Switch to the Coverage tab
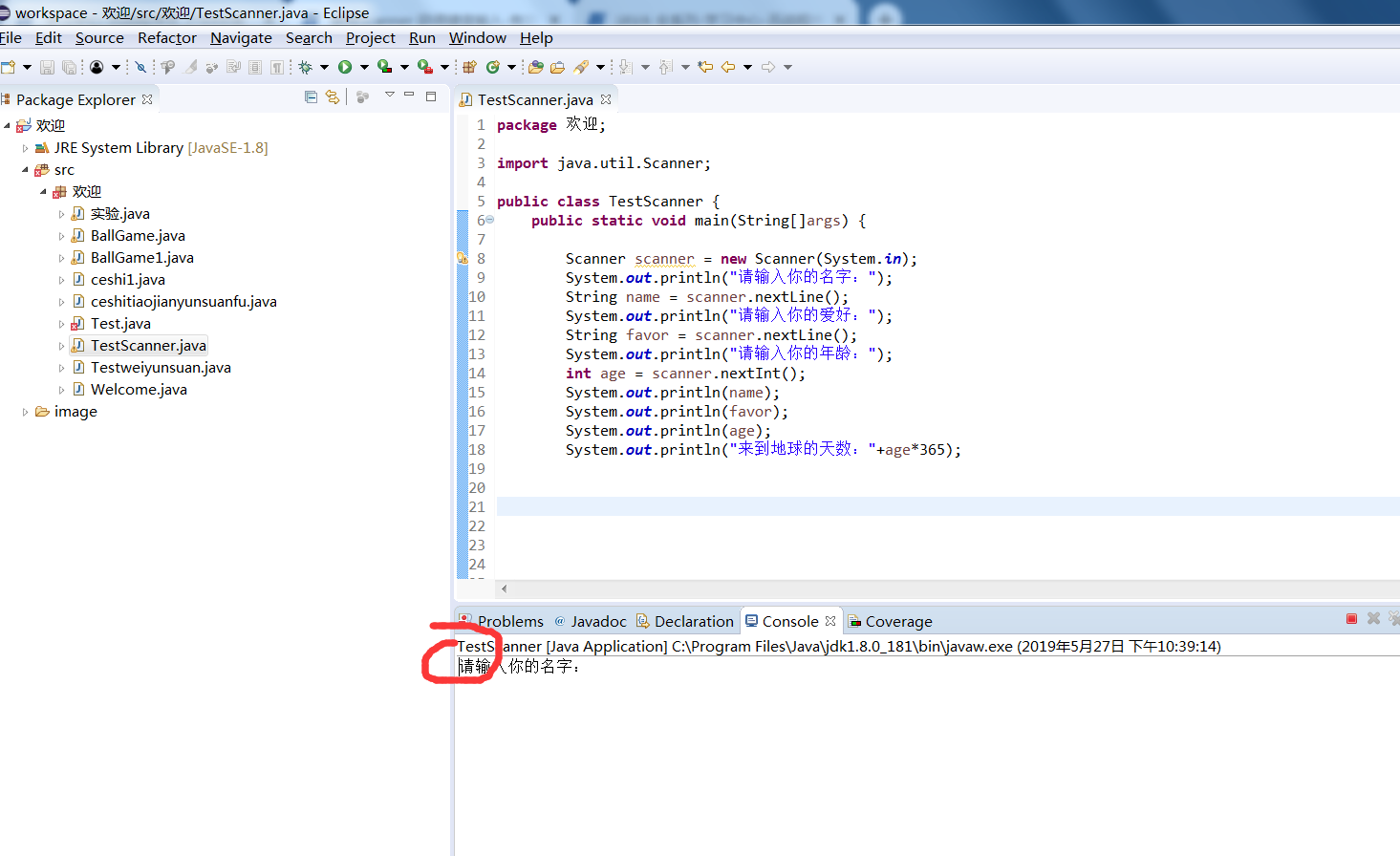Viewport: 1400px width, 856px height. [890, 621]
